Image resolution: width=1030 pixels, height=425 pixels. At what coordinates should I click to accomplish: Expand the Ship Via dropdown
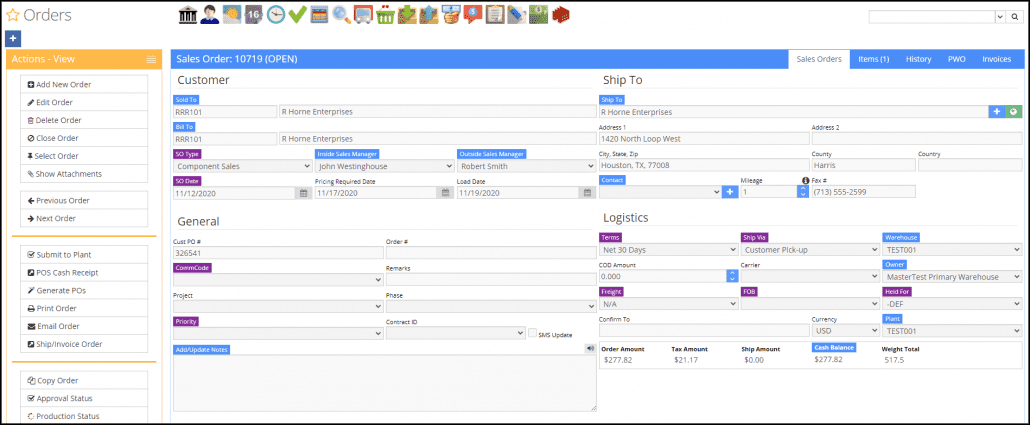[809, 249]
